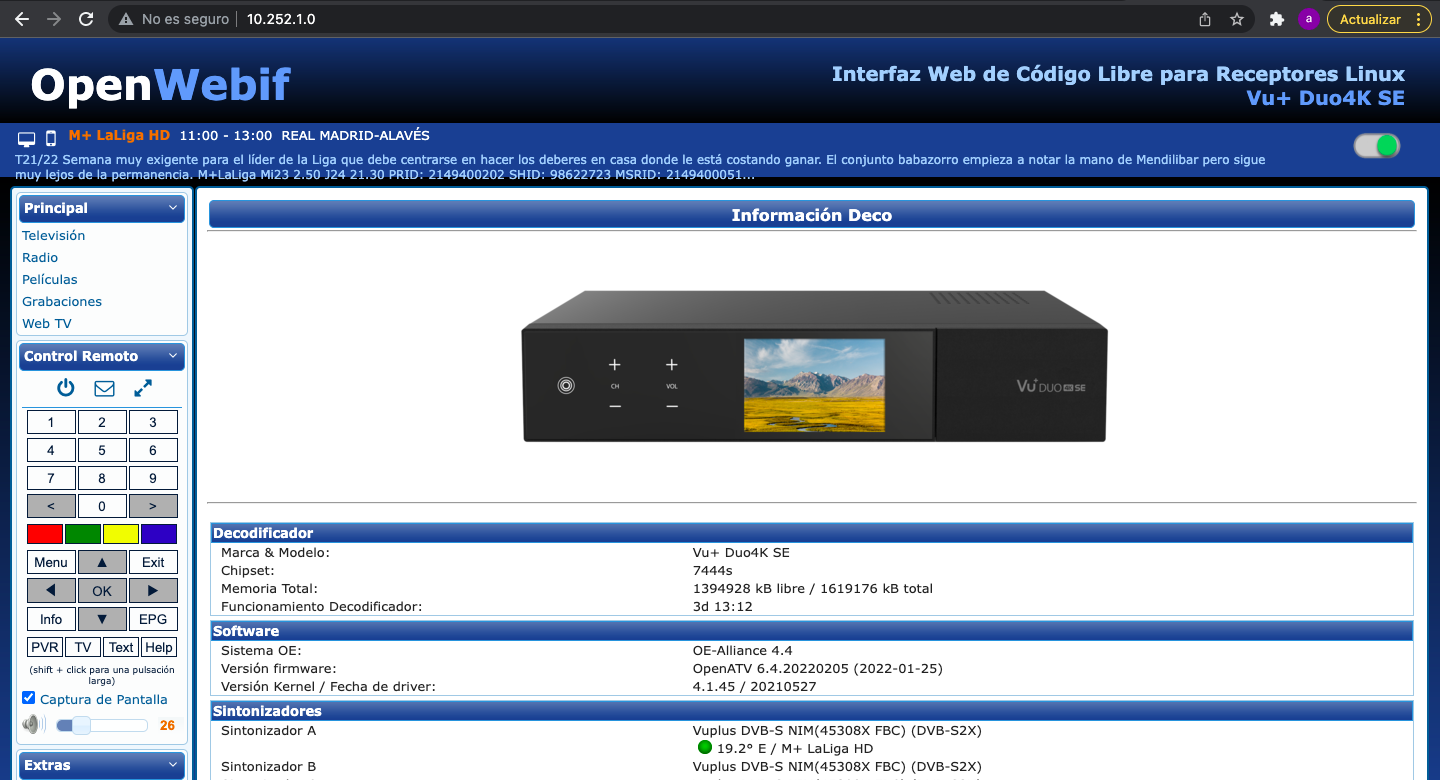
Task: Click the power standby icon in Control Remoto
Action: pyautogui.click(x=66, y=388)
